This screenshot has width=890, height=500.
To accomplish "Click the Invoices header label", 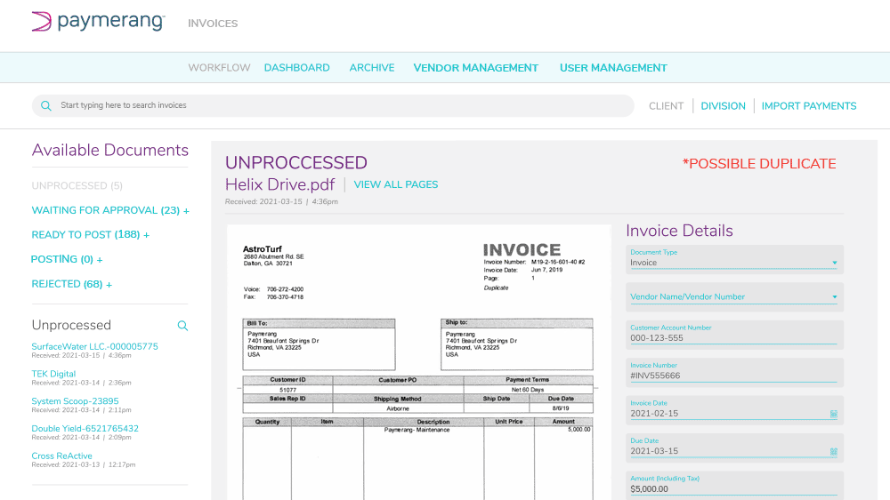I will point(213,23).
